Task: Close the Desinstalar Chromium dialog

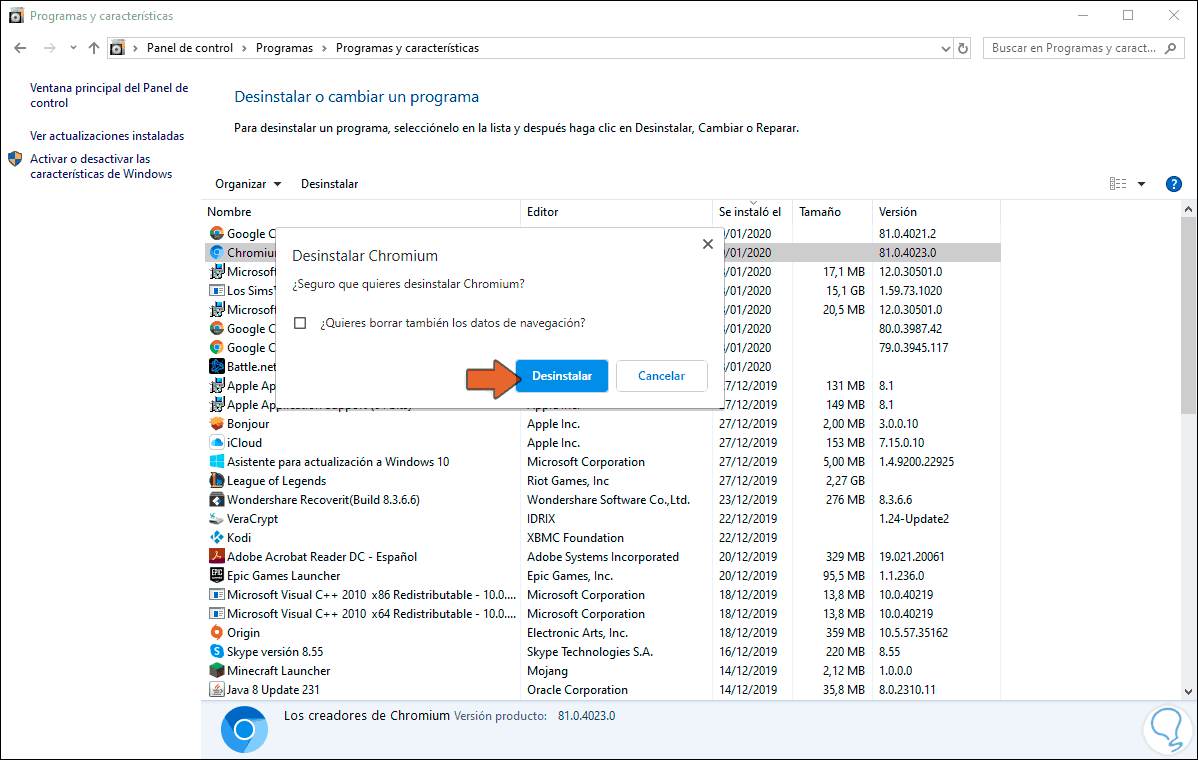Action: (707, 244)
